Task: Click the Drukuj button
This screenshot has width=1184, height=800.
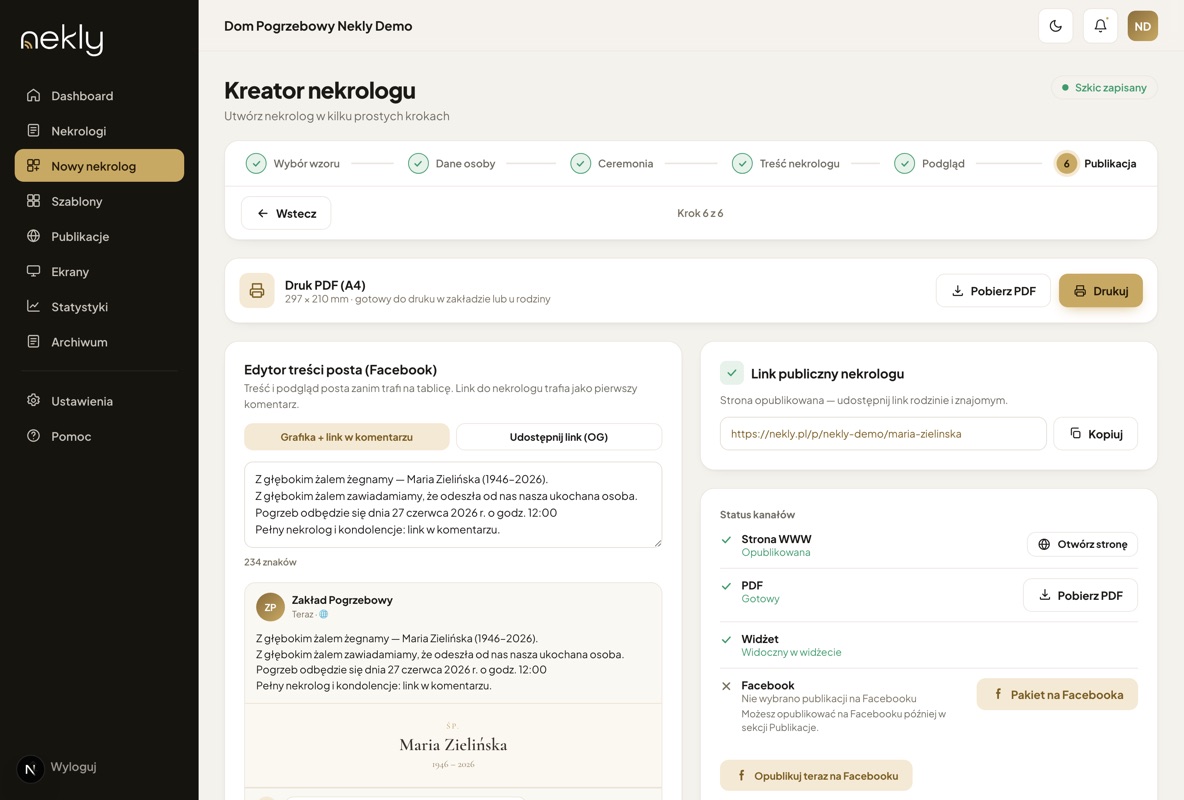Action: pyautogui.click(x=1100, y=291)
